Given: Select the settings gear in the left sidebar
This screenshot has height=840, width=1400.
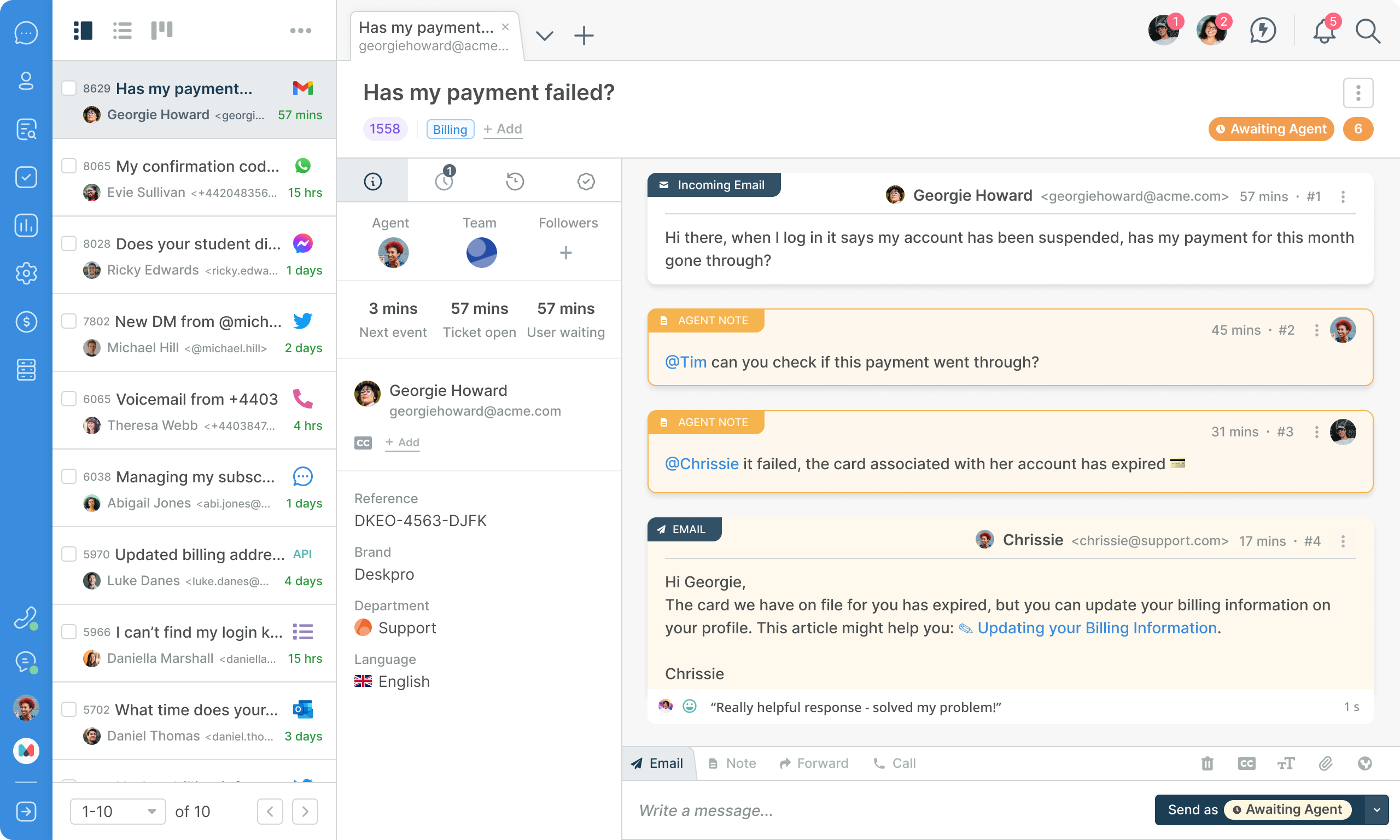Looking at the screenshot, I should 26,273.
